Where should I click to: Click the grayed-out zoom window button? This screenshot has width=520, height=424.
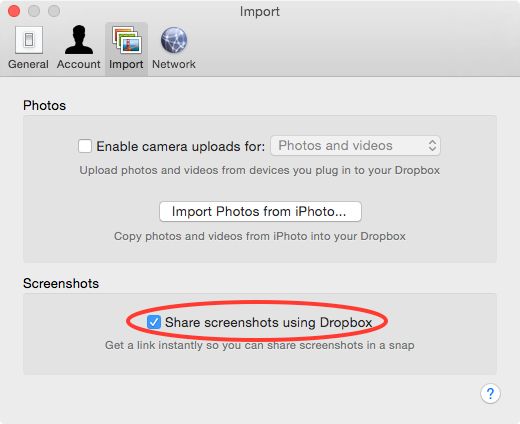(x=54, y=11)
